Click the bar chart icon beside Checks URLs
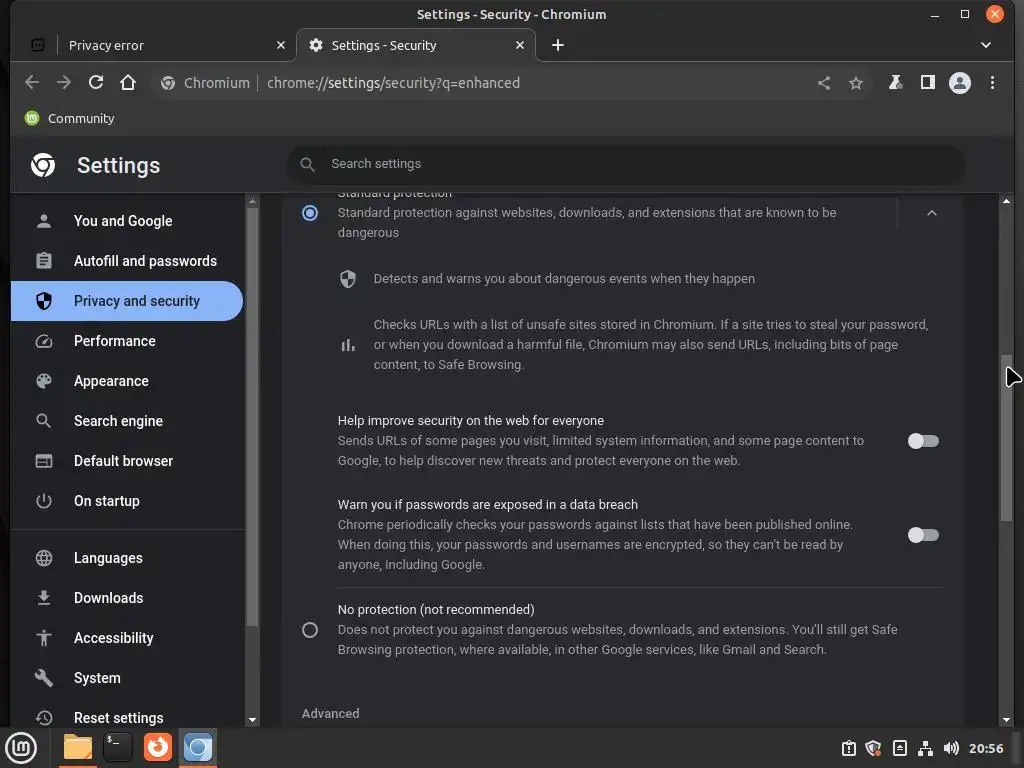Image resolution: width=1024 pixels, height=768 pixels. 348,345
